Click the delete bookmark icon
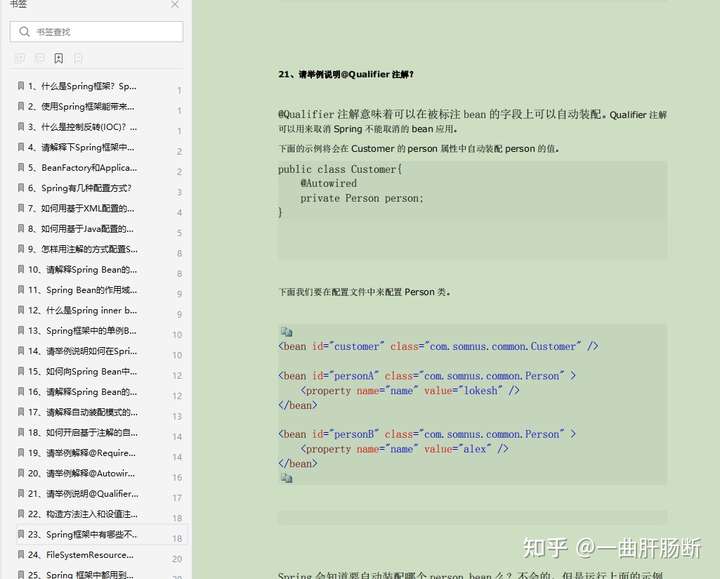720x579 pixels. [x=78, y=58]
